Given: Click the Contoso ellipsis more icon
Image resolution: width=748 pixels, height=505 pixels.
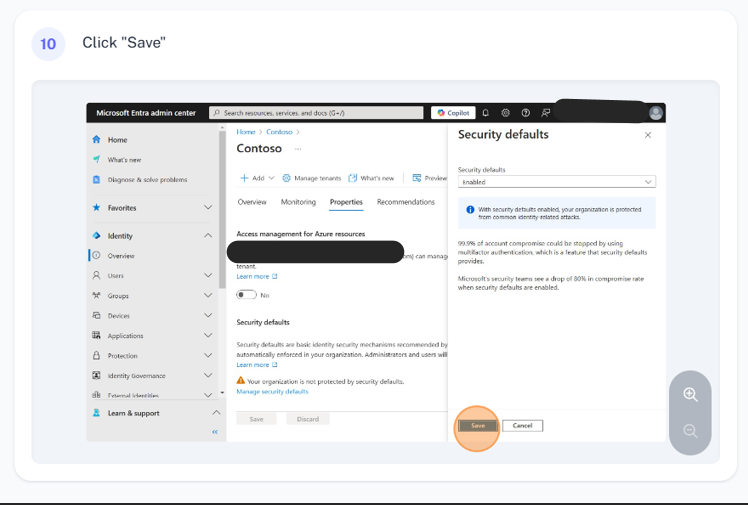Looking at the screenshot, I should coord(298,149).
